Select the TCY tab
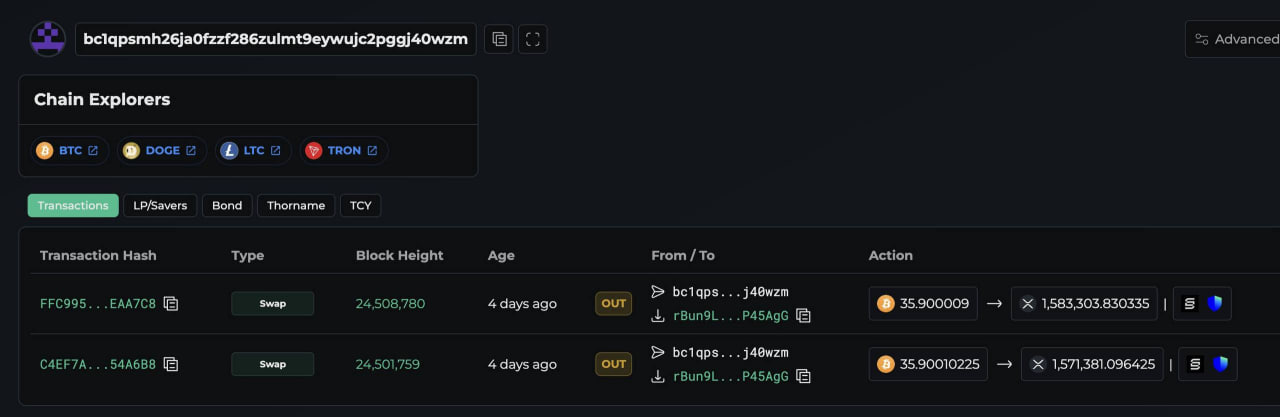 coord(360,205)
